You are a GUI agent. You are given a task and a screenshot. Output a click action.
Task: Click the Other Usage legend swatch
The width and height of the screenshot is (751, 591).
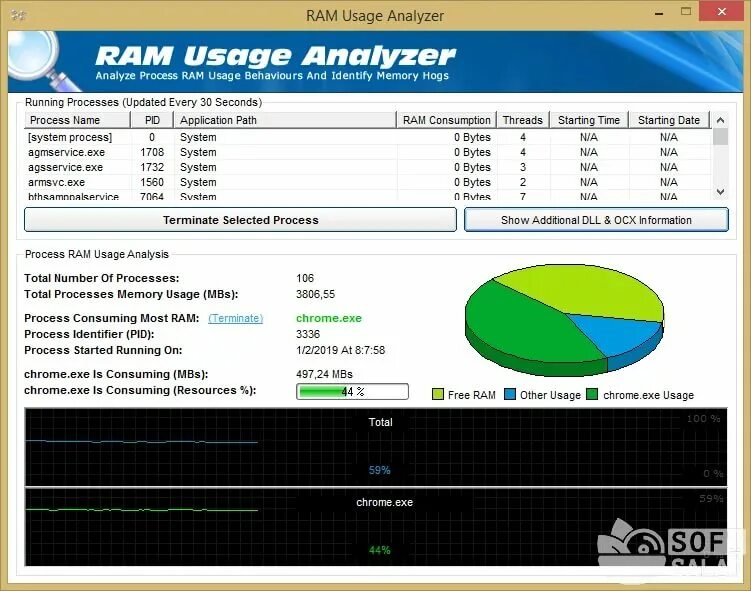pyautogui.click(x=510, y=394)
